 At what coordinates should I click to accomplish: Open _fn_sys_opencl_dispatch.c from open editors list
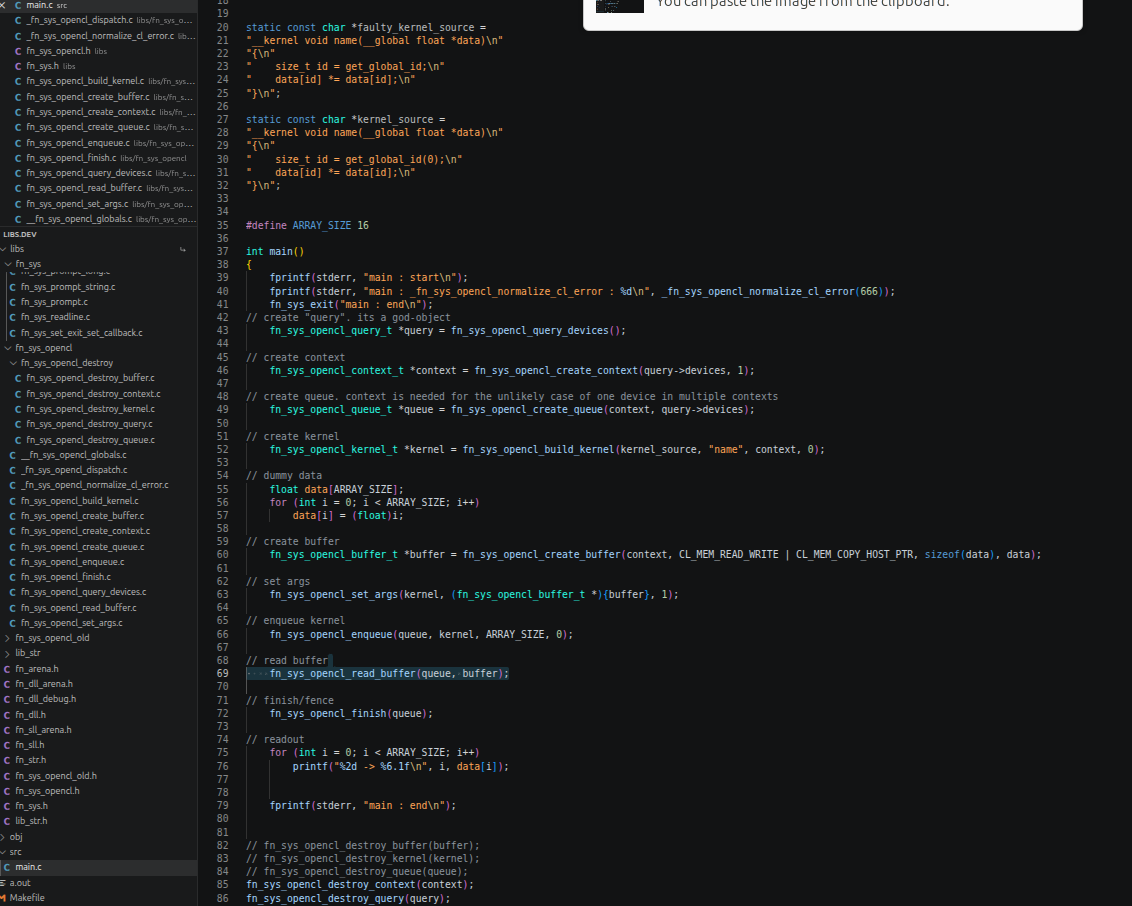(x=98, y=20)
